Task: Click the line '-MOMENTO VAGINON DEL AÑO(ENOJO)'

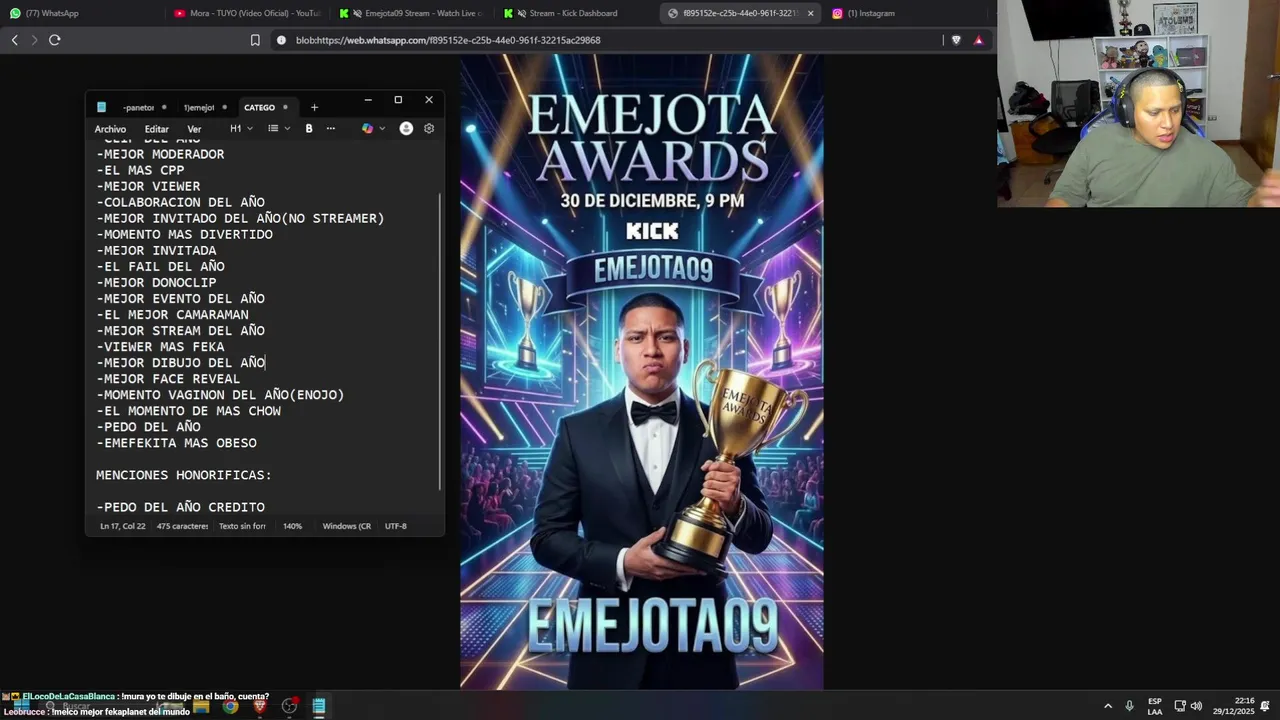Action: [x=220, y=395]
